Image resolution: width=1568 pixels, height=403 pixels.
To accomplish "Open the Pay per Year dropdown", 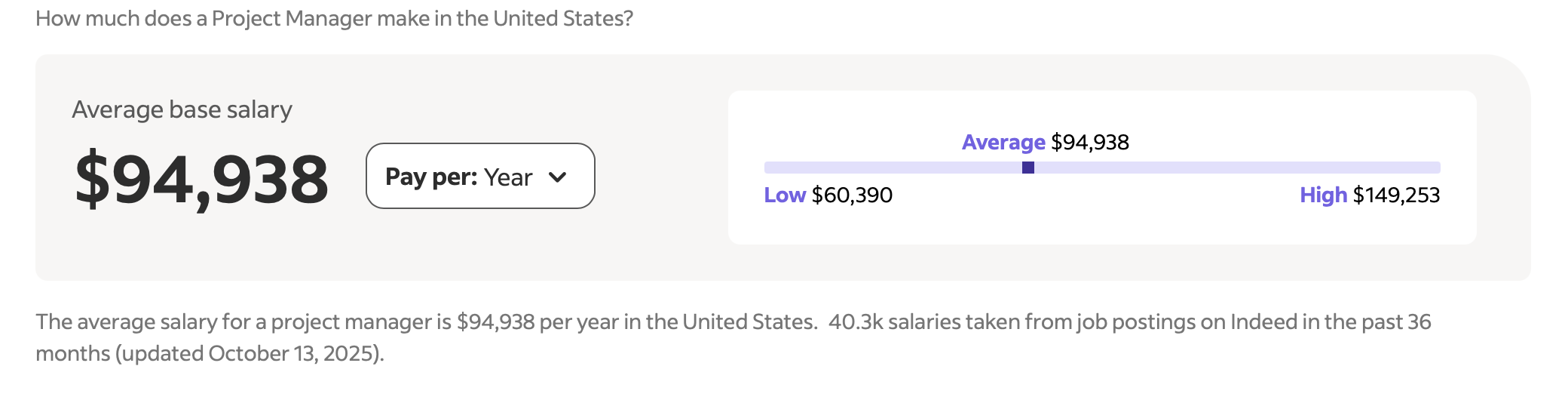I will pyautogui.click(x=479, y=176).
